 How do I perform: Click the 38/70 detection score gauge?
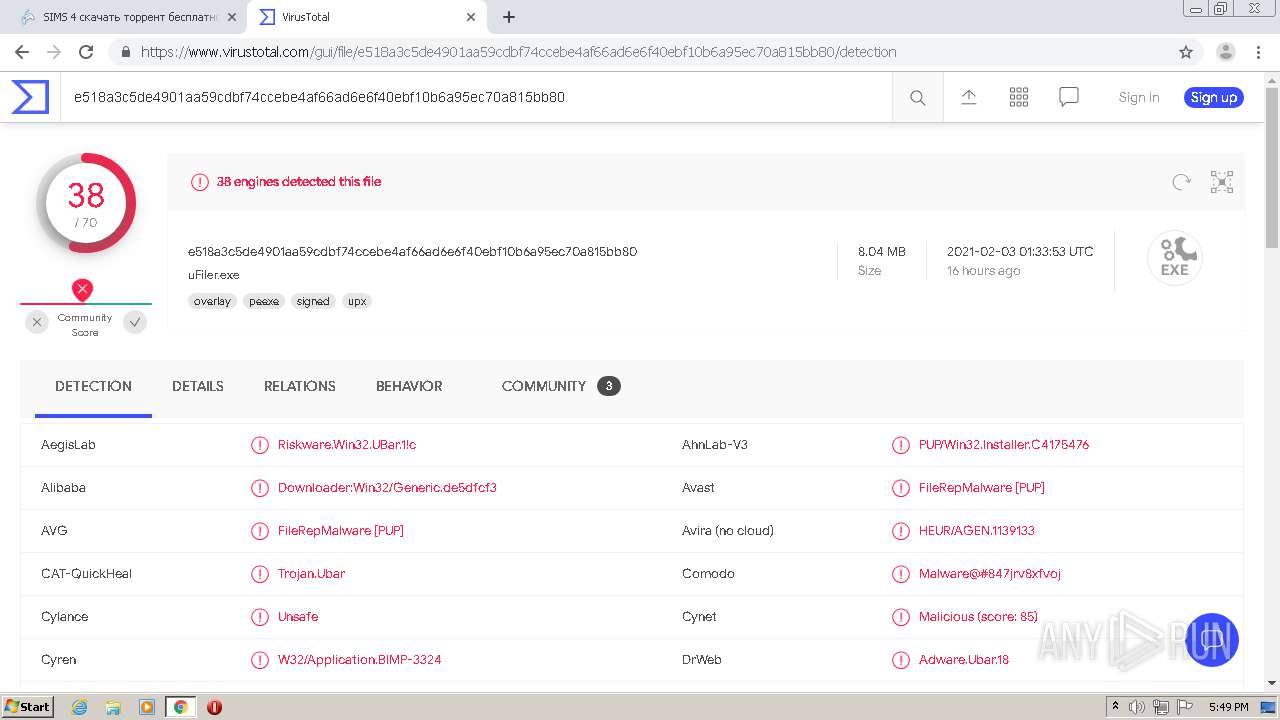pyautogui.click(x=86, y=203)
